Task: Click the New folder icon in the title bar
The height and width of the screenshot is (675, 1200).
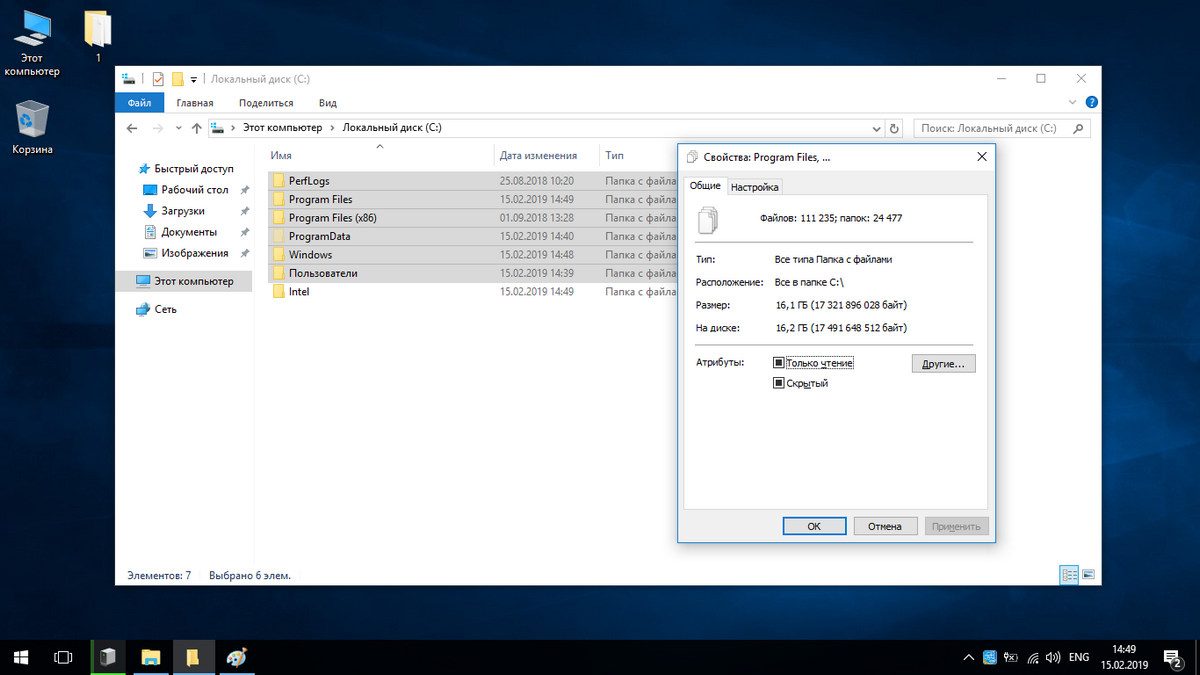Action: [177, 79]
